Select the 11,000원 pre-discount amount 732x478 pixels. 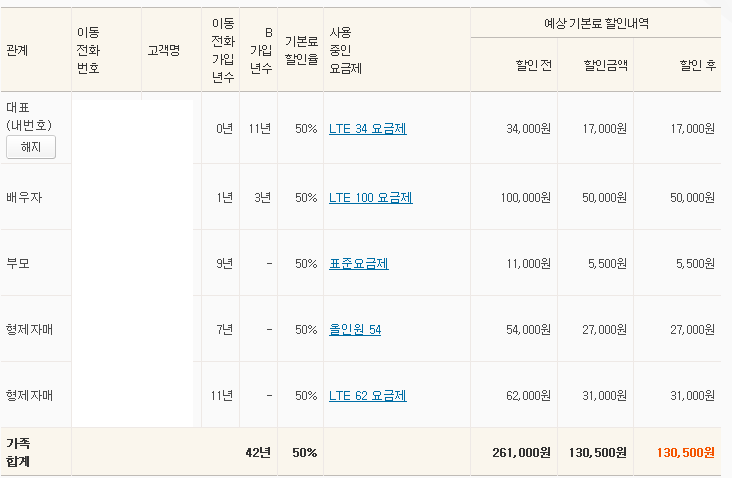coord(528,264)
